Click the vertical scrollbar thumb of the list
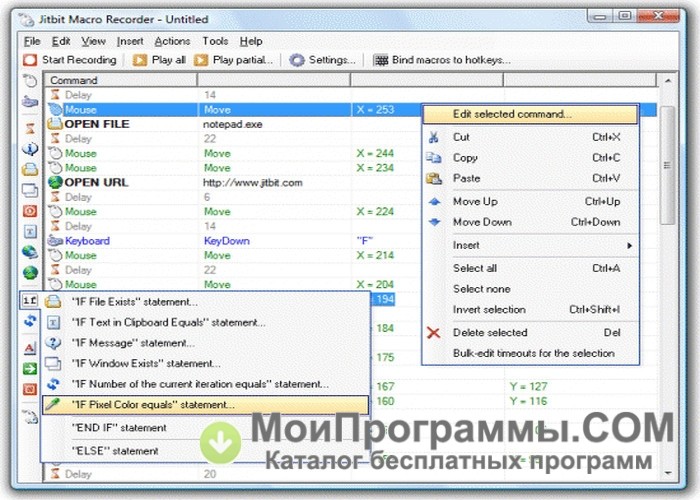 coord(667,165)
